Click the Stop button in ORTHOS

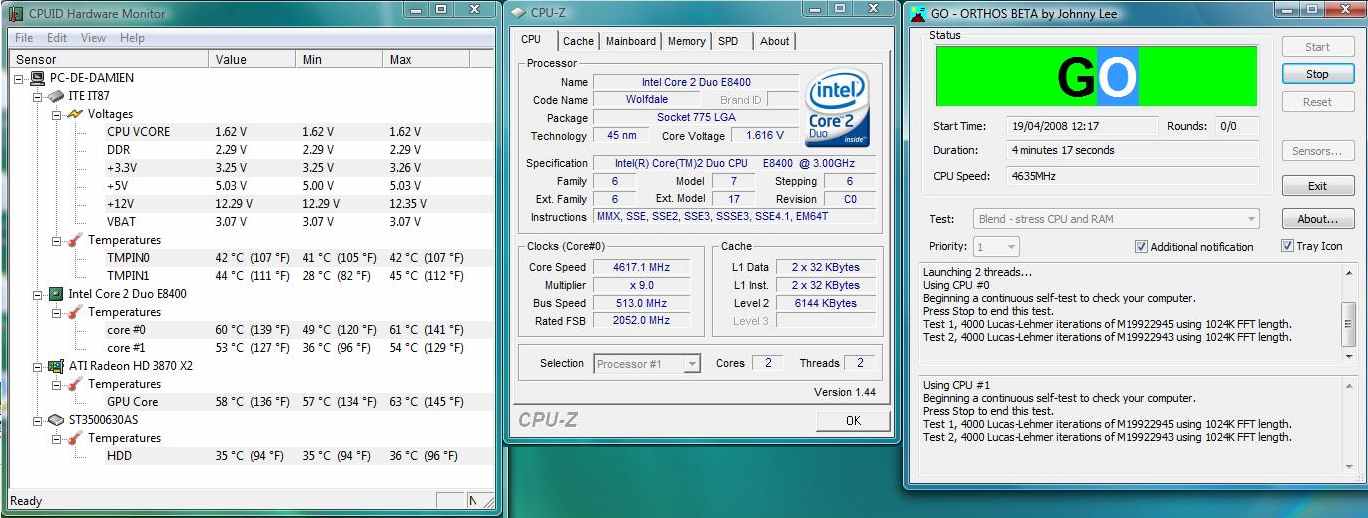pos(1317,74)
